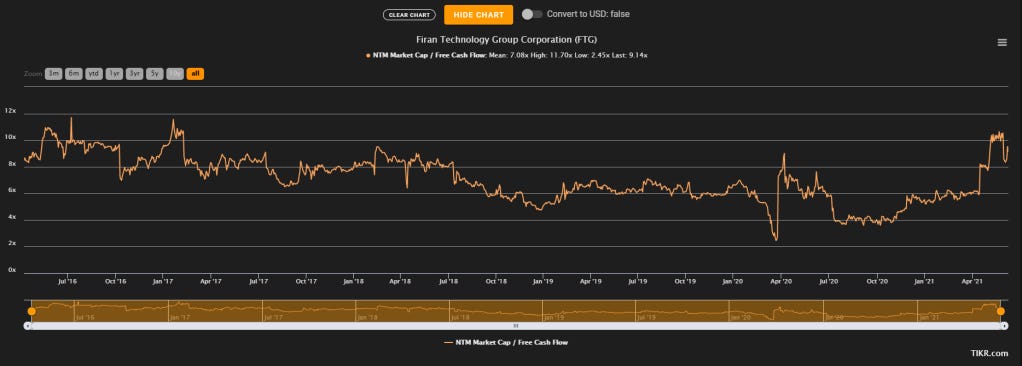Click the series stats line showing Mean 7.08x
Image resolution: width=1022 pixels, height=366 pixels.
[506, 55]
